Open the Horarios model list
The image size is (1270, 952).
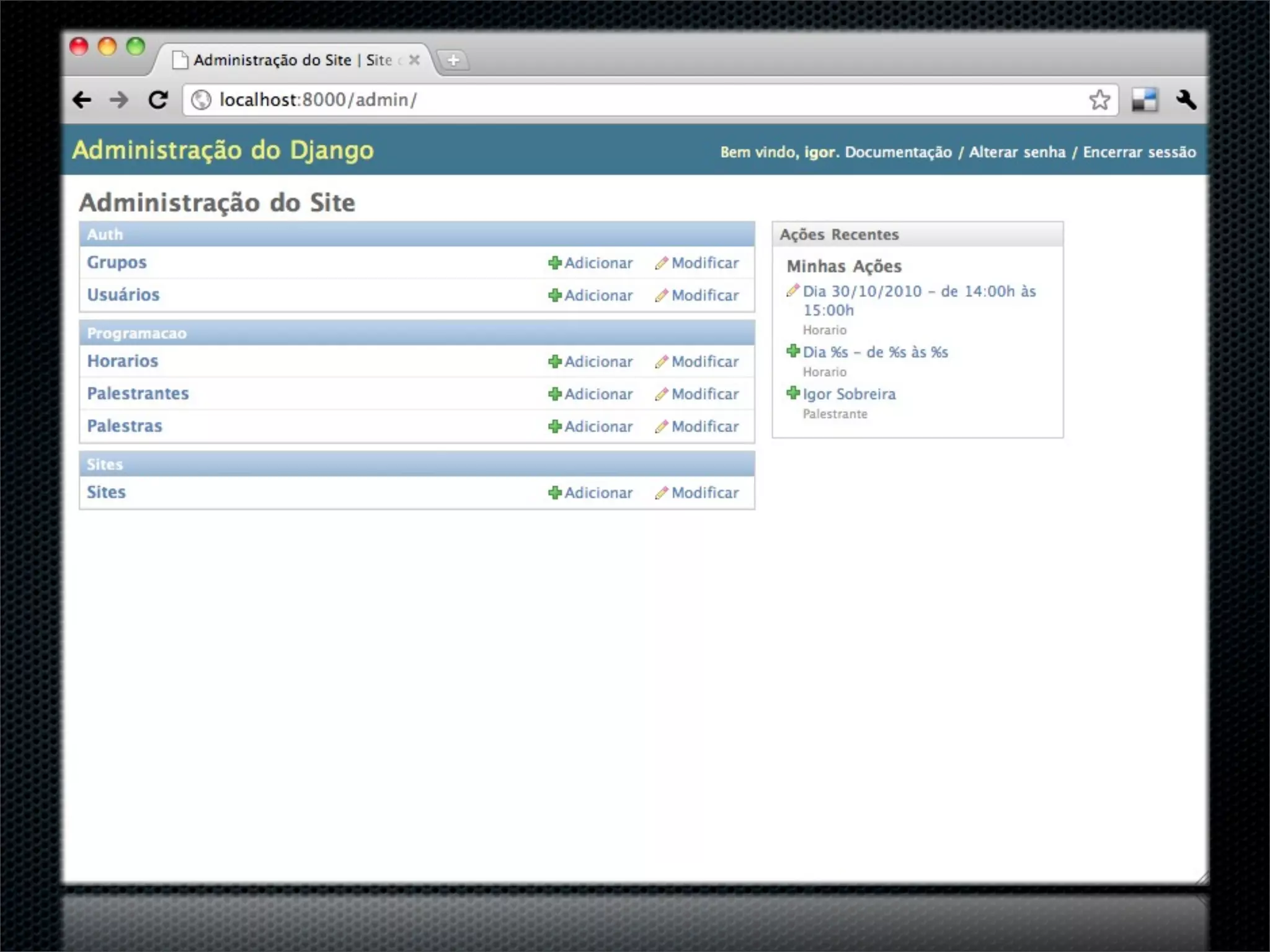tap(122, 361)
